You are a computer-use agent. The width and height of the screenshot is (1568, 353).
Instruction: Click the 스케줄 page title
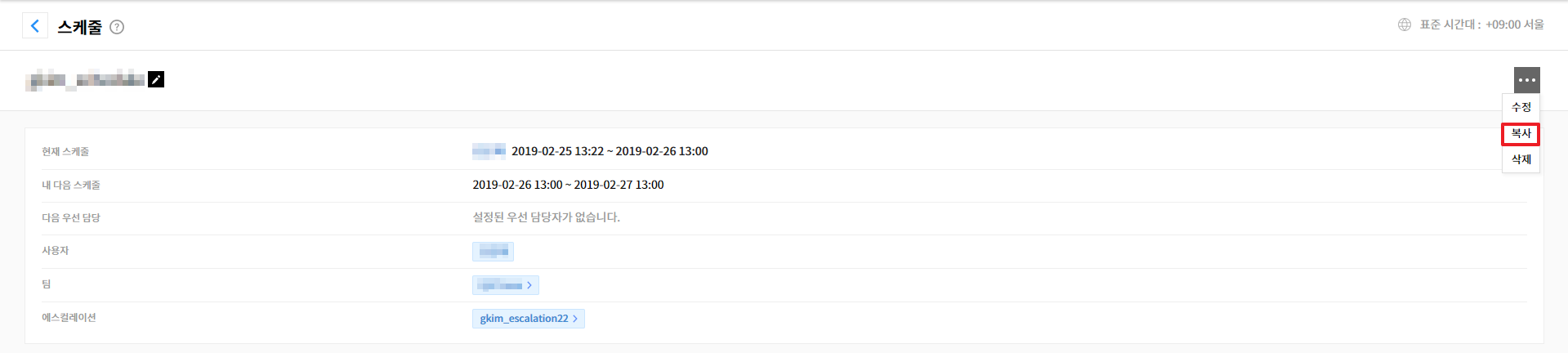click(79, 27)
